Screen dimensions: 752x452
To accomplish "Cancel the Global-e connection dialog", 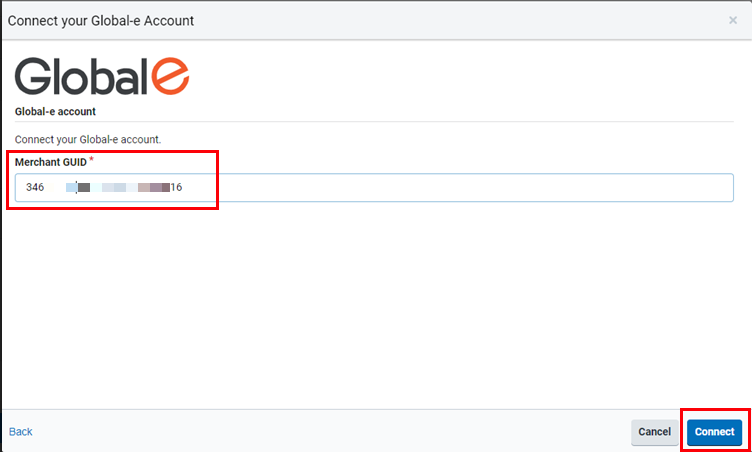I will coord(654,432).
